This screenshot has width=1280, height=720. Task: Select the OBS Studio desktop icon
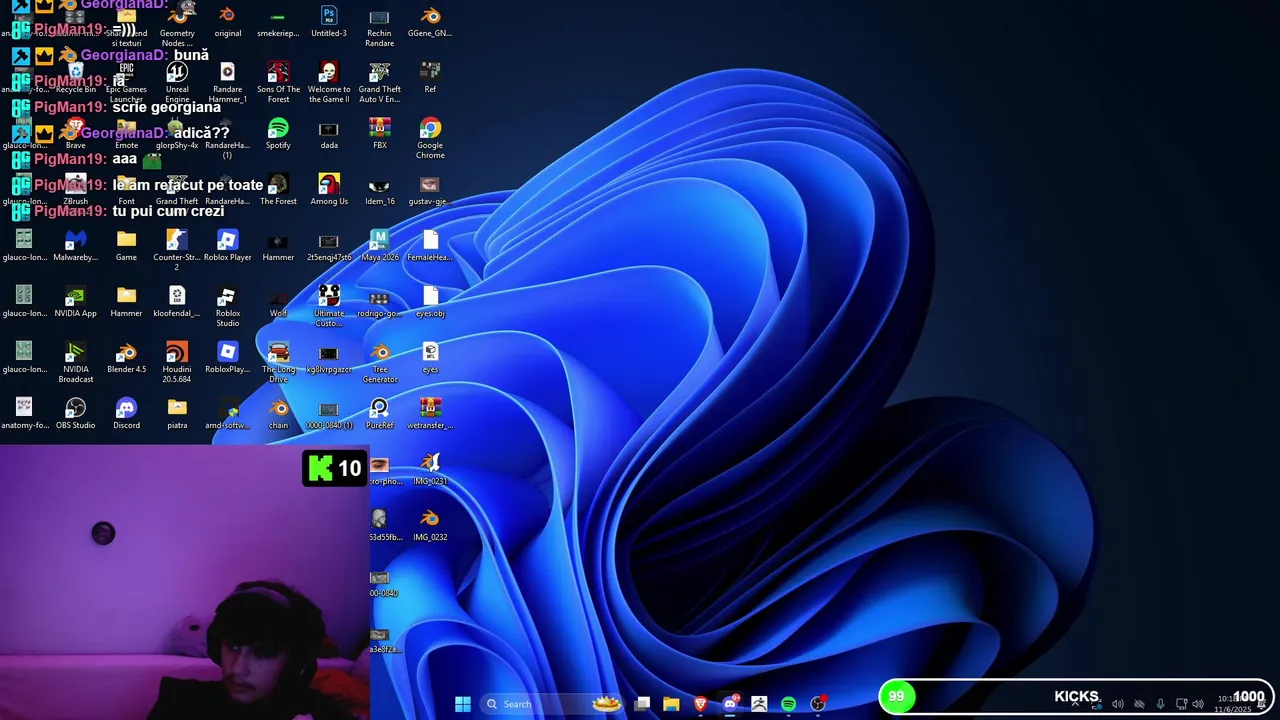pyautogui.click(x=75, y=414)
